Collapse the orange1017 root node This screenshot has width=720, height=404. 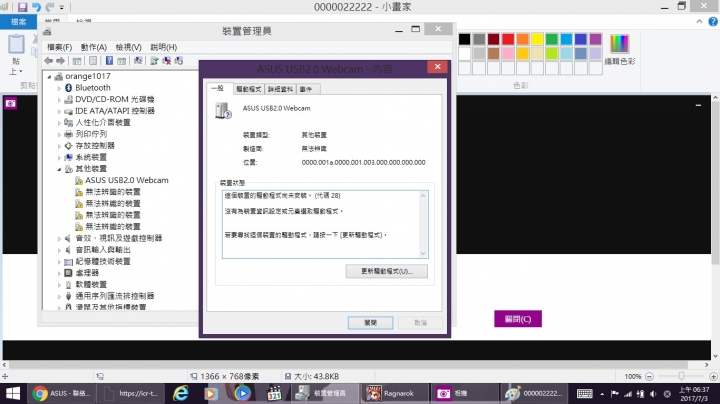(50, 77)
